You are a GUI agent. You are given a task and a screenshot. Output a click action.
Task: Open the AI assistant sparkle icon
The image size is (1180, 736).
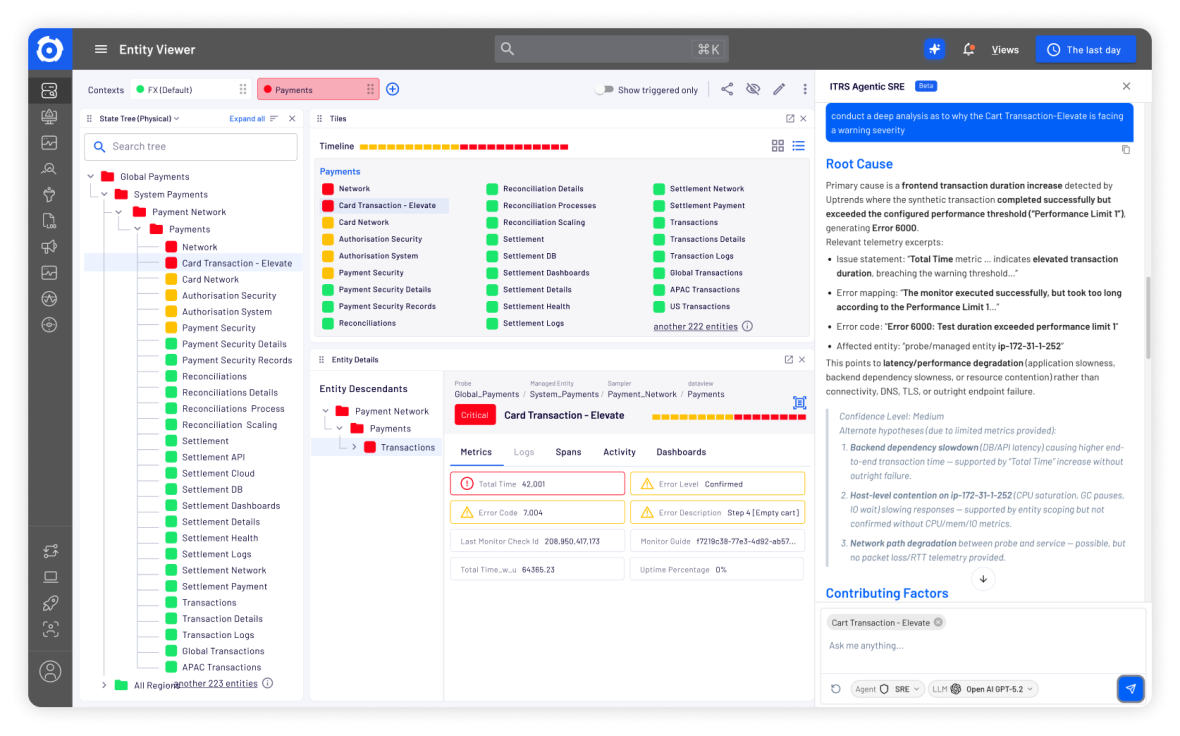934,48
